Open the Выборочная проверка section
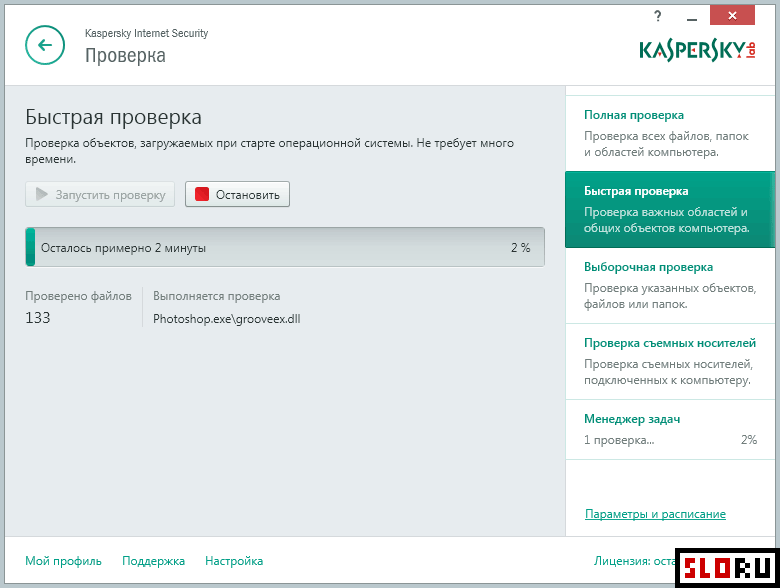Screen dimensions: 780x588 (x=670, y=286)
